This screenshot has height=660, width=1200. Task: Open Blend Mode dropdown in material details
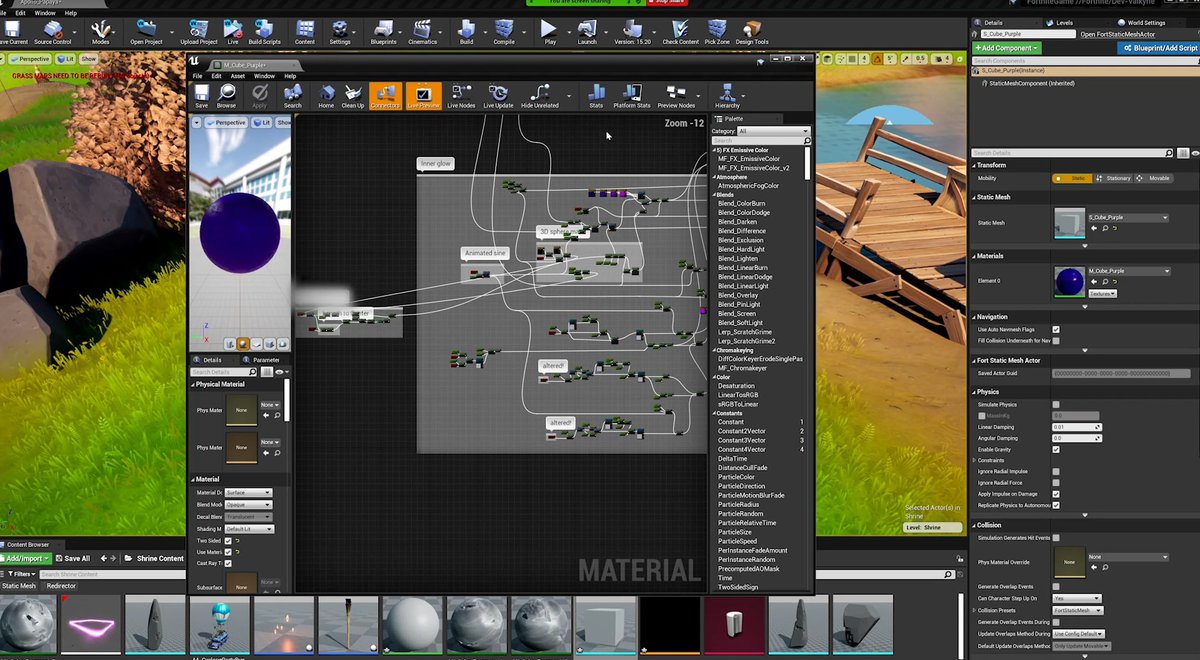pos(248,504)
